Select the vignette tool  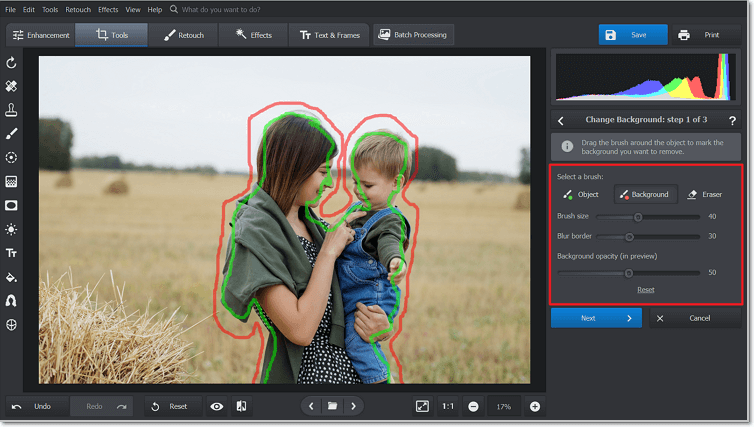coord(11,205)
